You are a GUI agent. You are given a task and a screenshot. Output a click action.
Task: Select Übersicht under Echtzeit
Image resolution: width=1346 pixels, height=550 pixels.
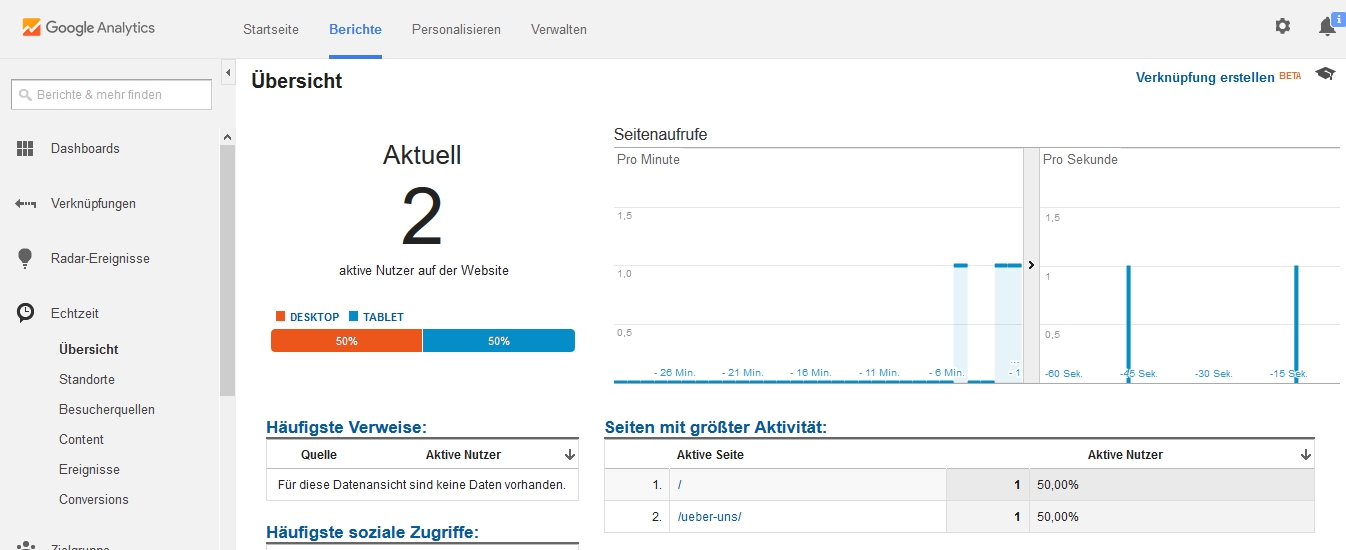[89, 350]
